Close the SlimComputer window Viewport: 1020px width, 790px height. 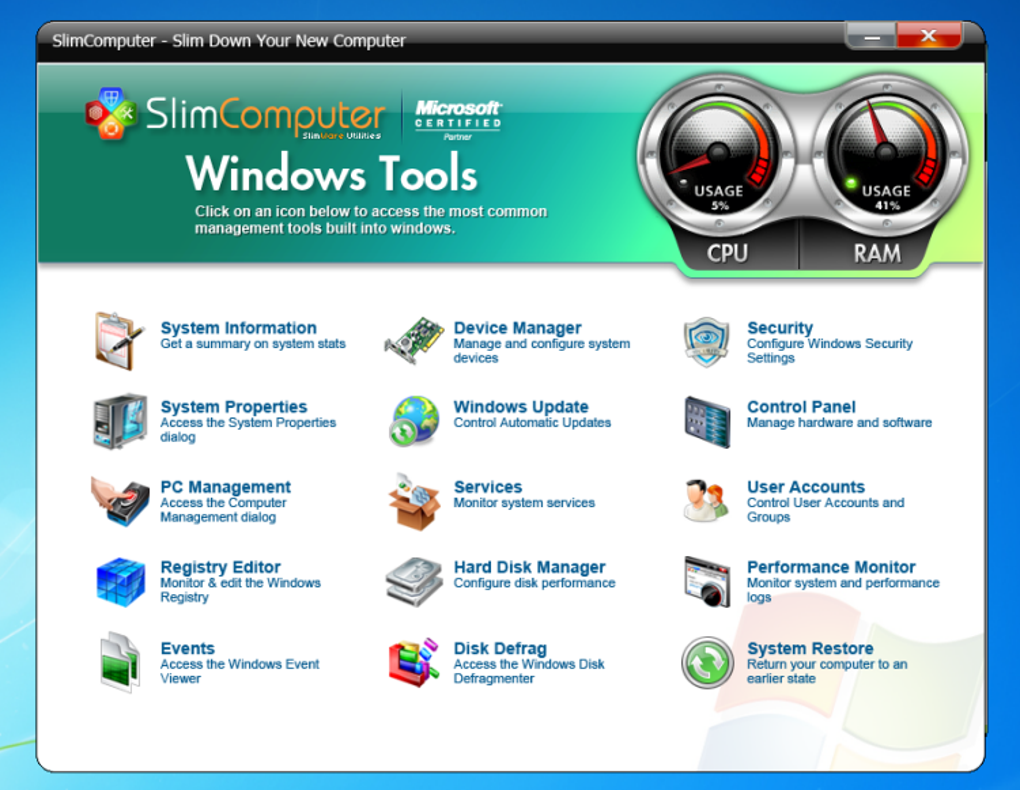929,36
